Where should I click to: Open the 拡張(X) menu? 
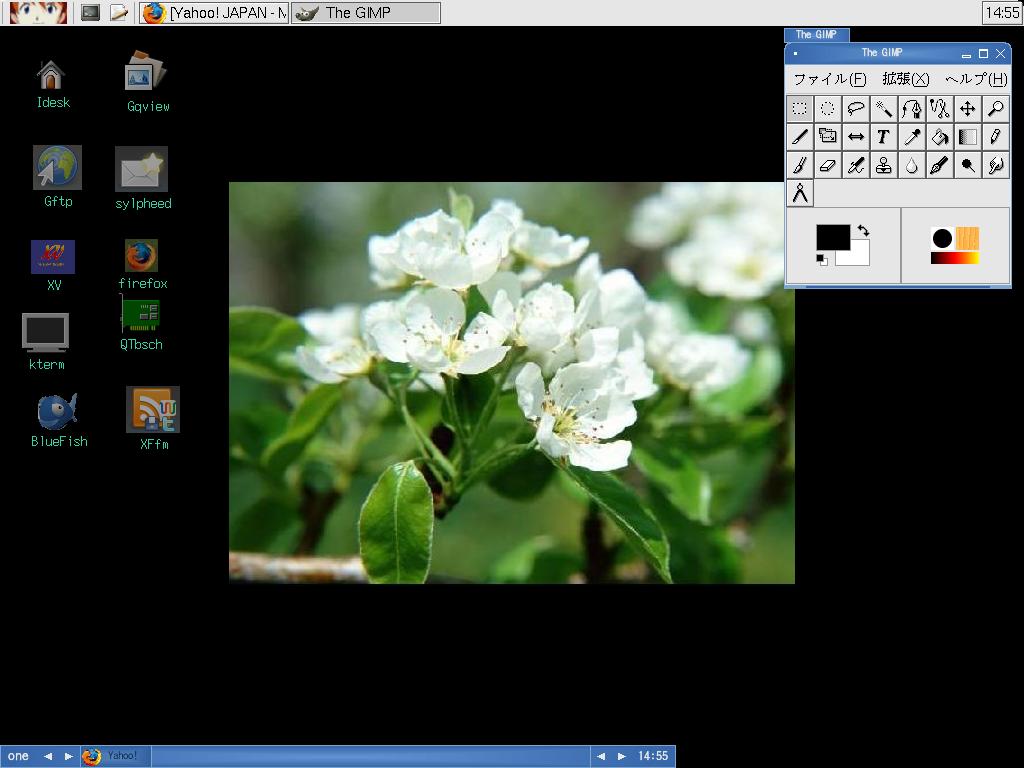click(x=905, y=79)
